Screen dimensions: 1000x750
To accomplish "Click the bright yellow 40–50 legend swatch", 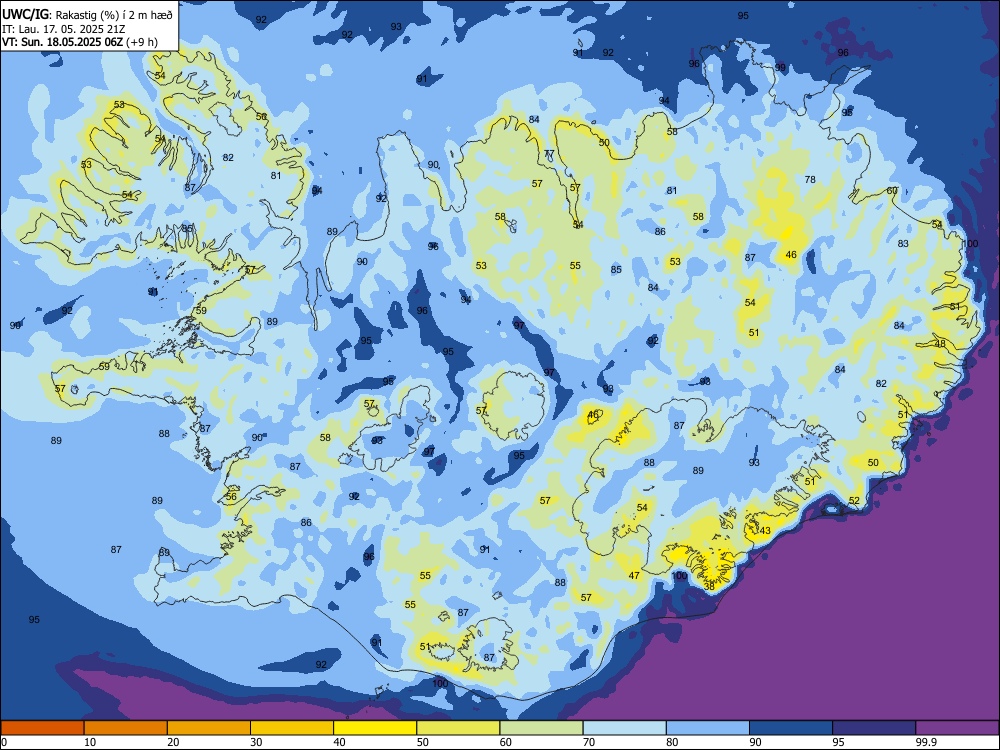I will click(375, 728).
